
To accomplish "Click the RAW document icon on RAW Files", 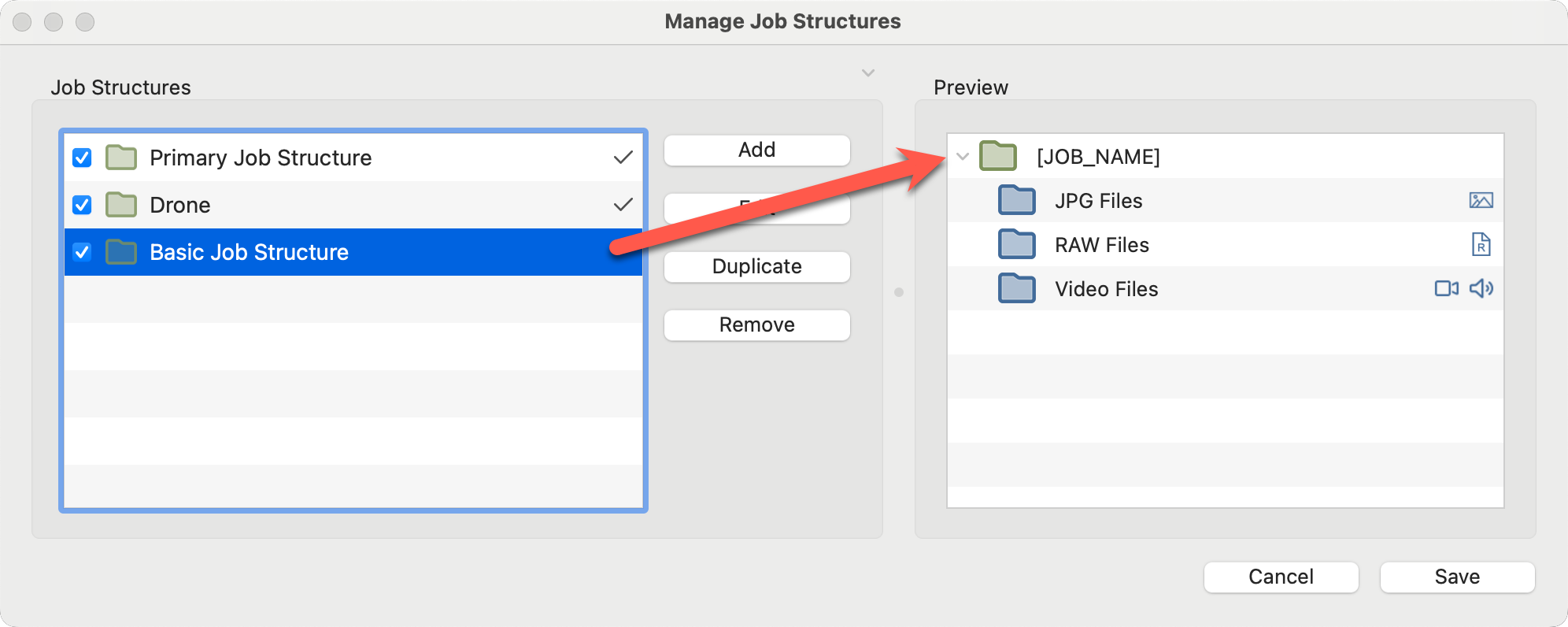I will [x=1481, y=245].
